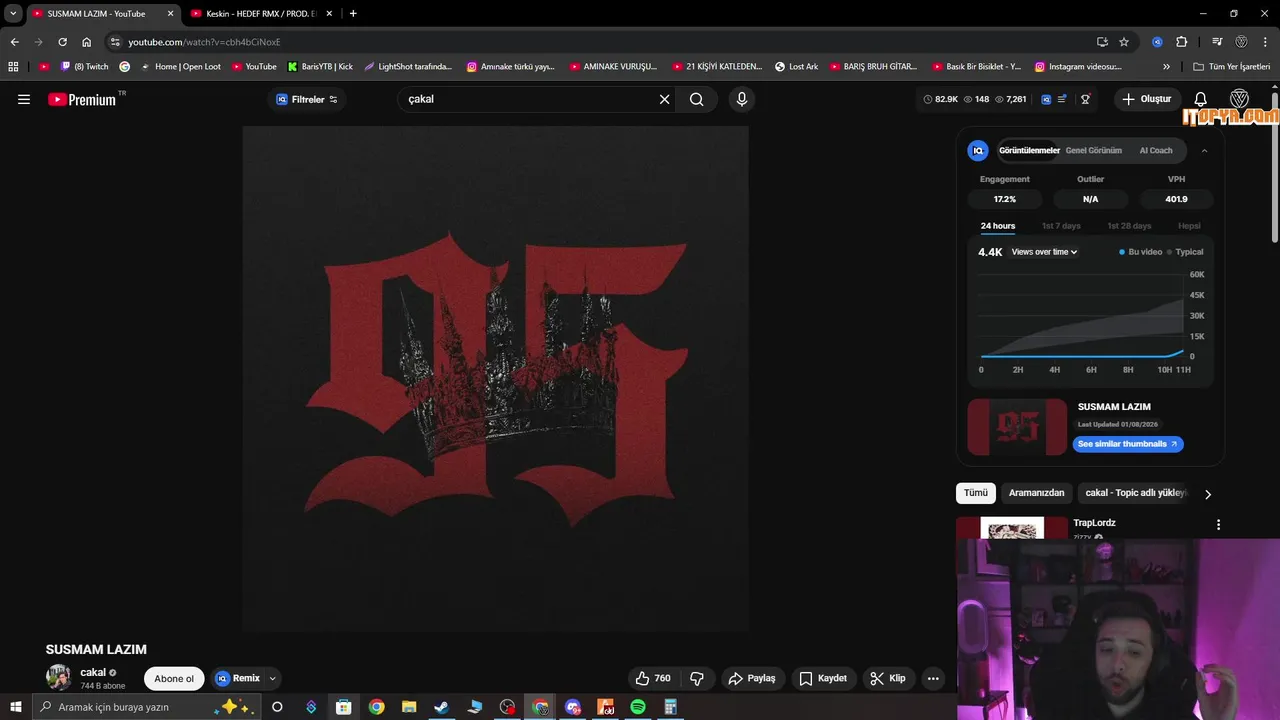
Task: Select Tümü filter chip
Action: point(975,493)
